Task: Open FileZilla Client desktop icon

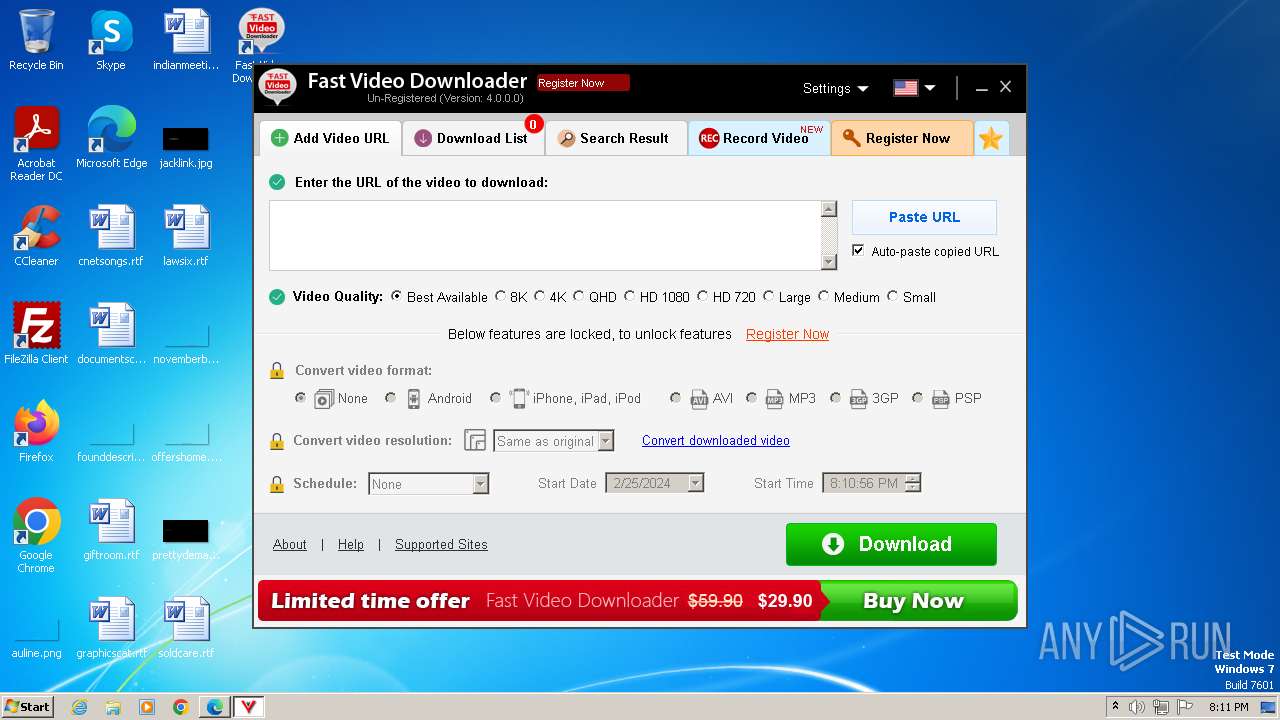Action: [x=36, y=334]
